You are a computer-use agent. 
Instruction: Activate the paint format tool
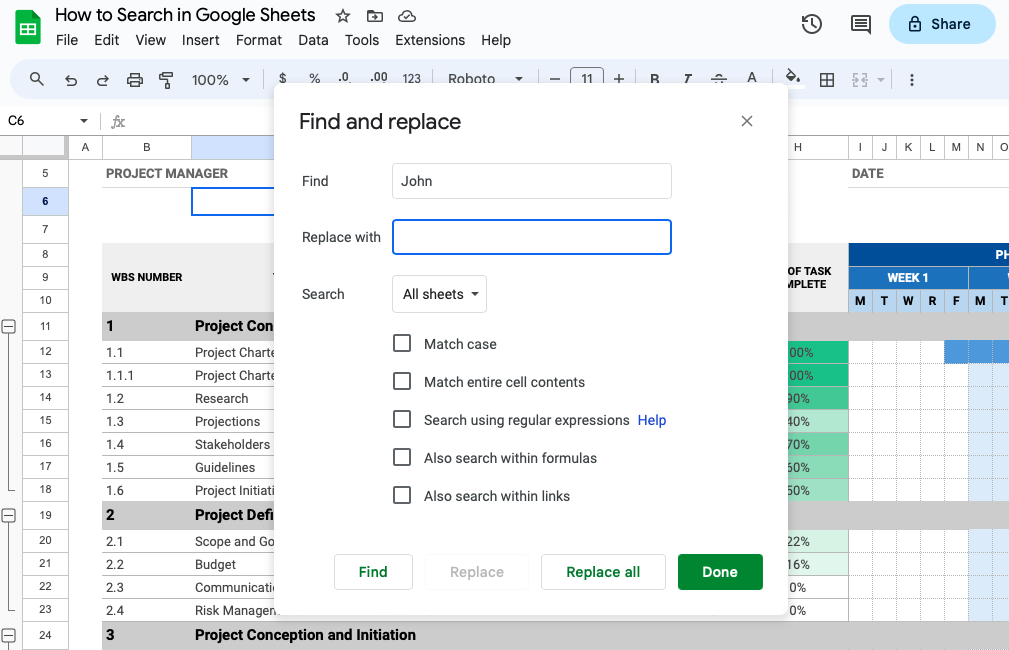pyautogui.click(x=166, y=80)
